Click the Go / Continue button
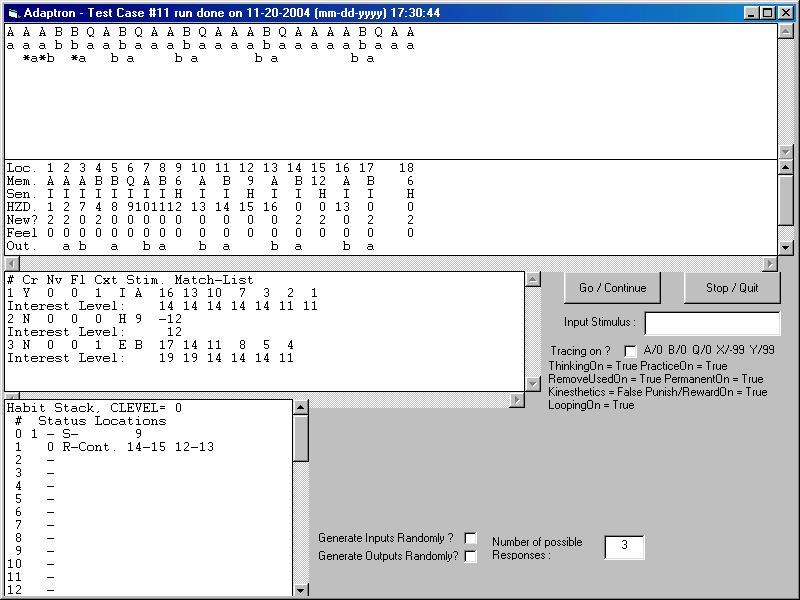800x600 pixels. [612, 288]
